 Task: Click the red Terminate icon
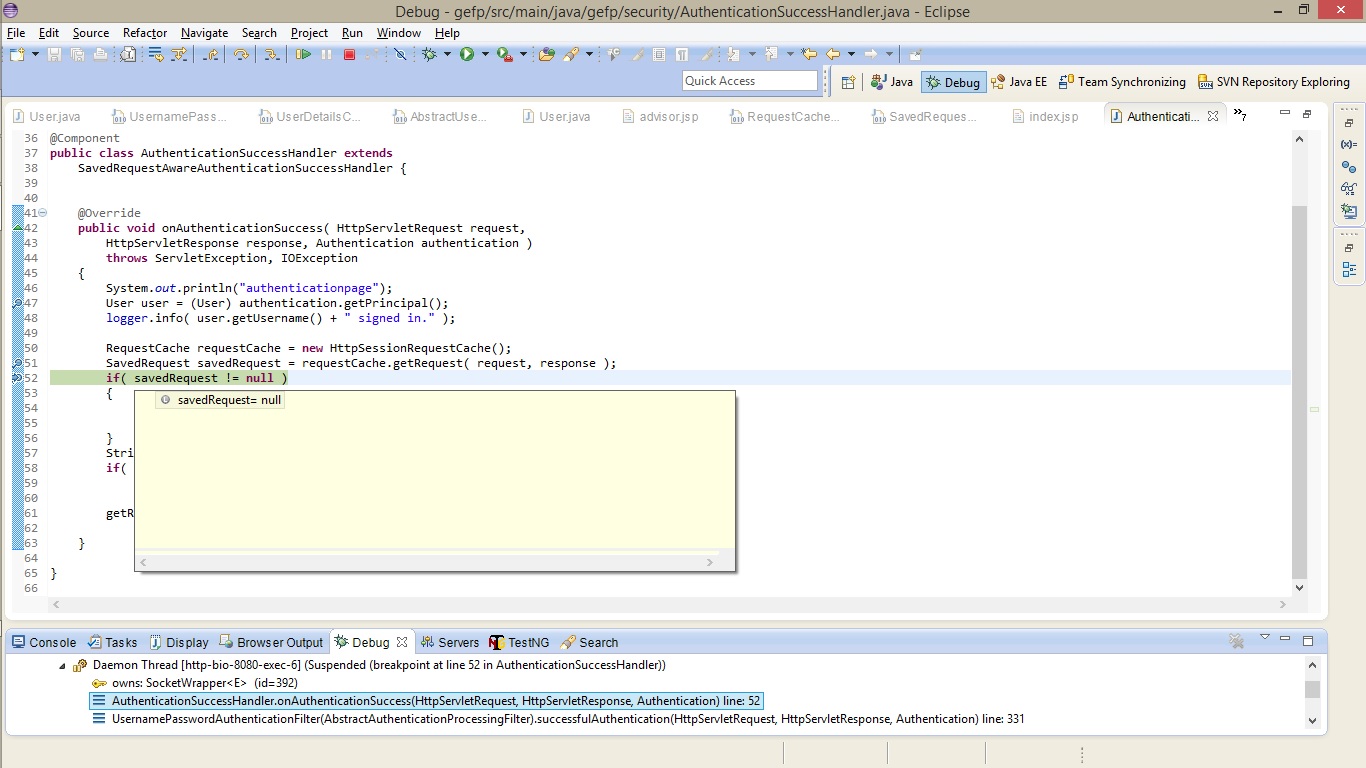pos(349,55)
